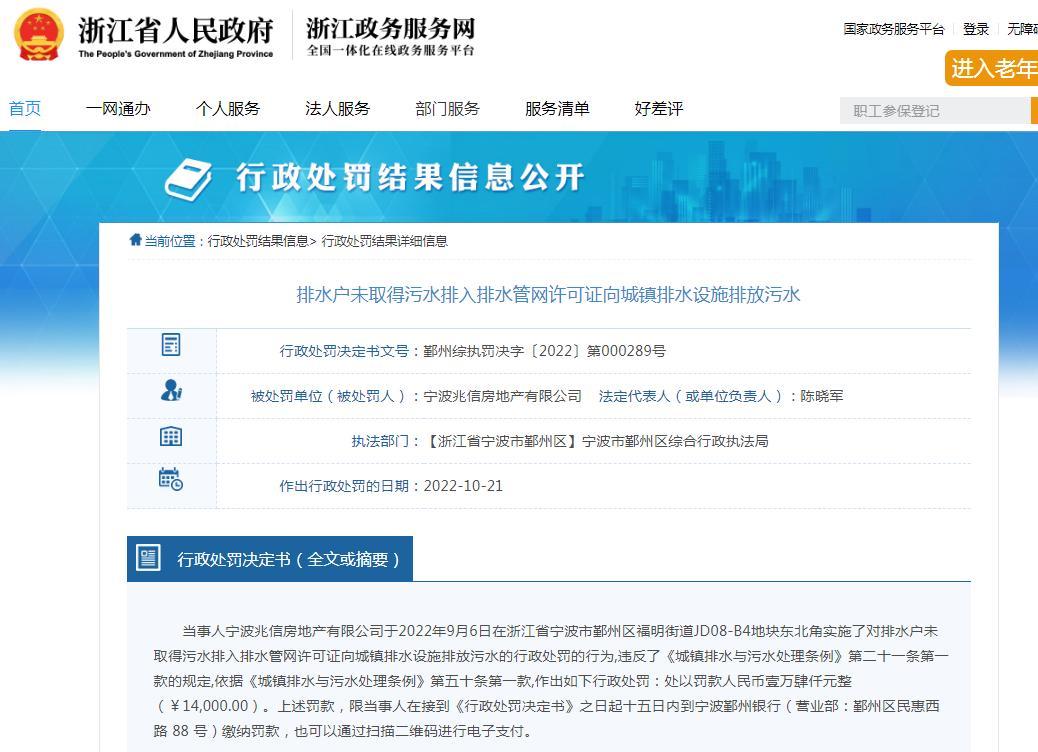1038x752 pixels.
Task: Open the 一网通办 menu item
Action: pyautogui.click(x=118, y=109)
